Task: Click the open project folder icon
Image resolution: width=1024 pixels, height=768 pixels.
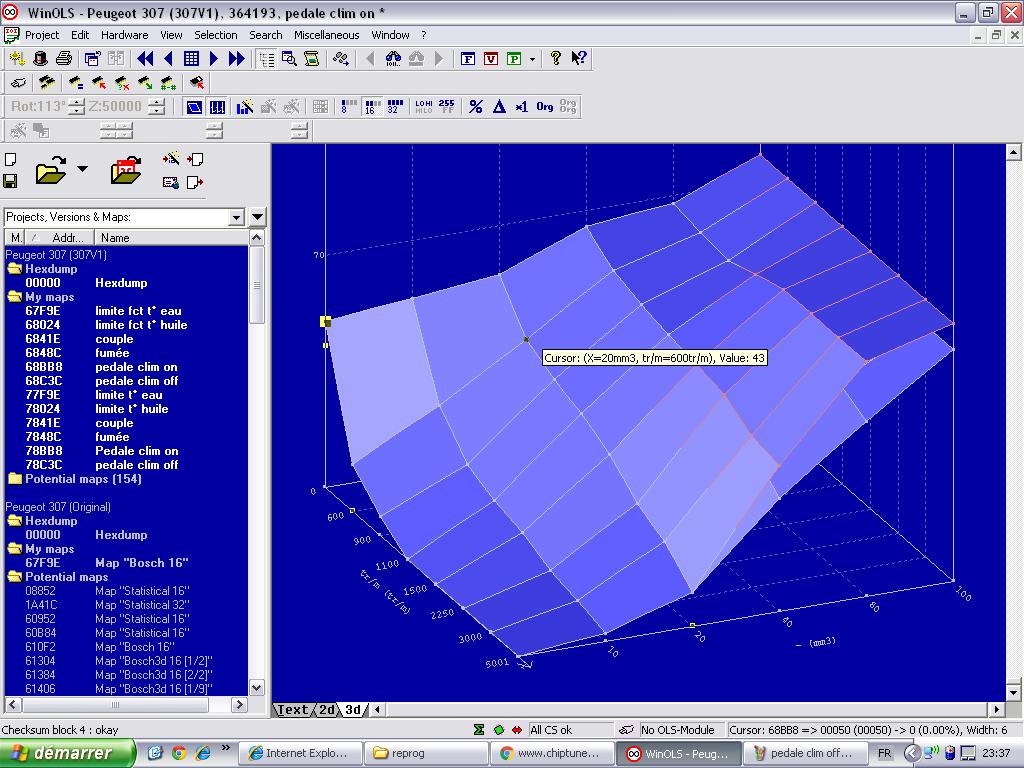Action: click(x=50, y=171)
